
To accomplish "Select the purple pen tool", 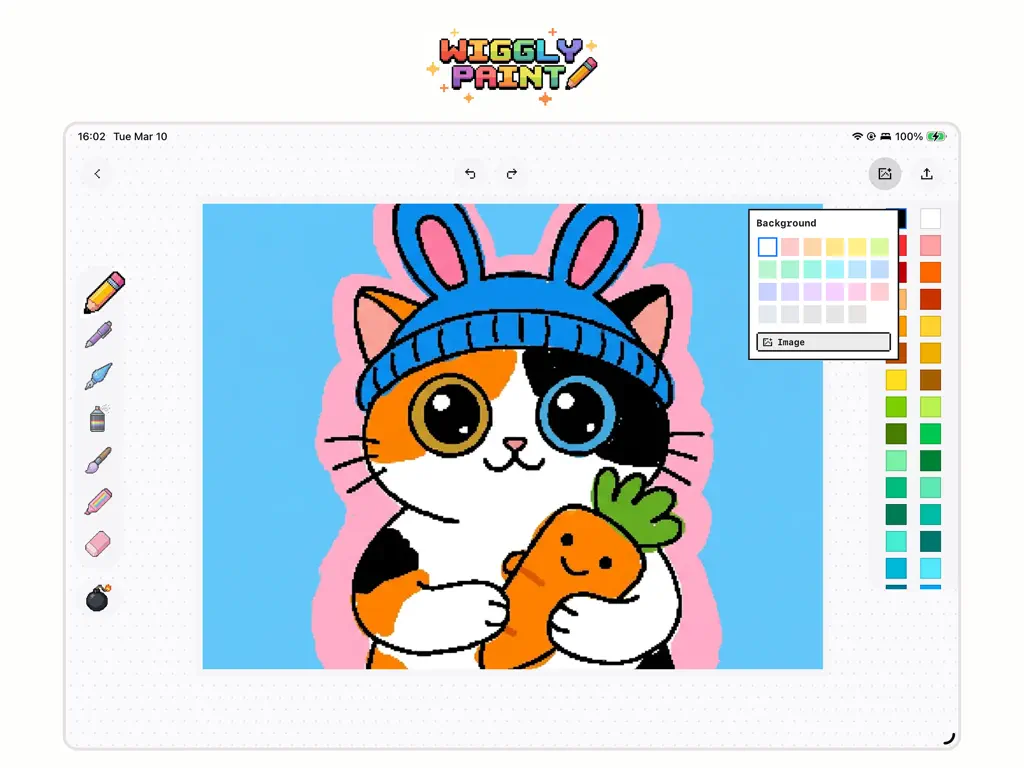I will click(98, 334).
